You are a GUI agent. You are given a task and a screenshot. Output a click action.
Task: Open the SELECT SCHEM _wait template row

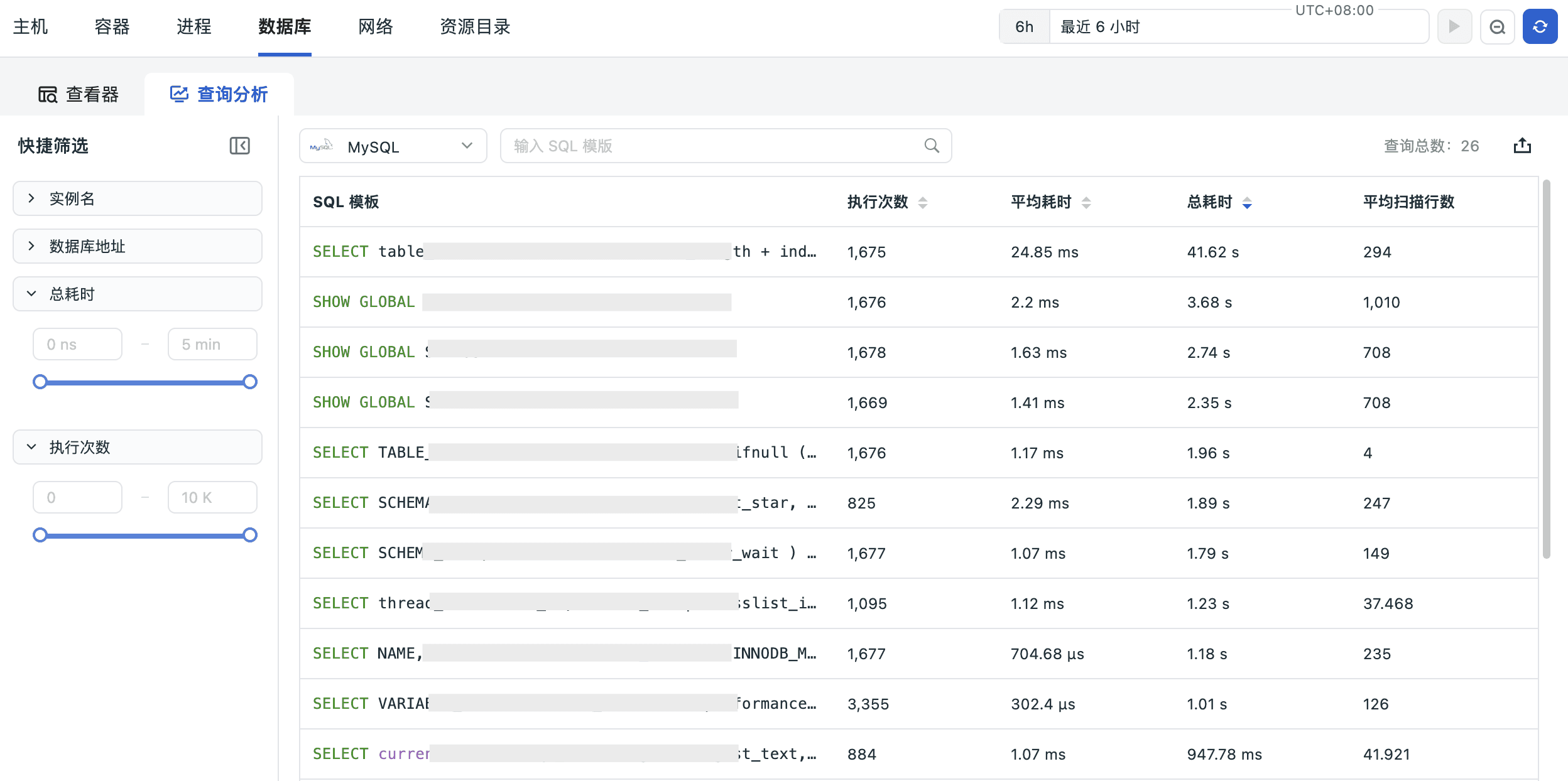[x=918, y=553]
